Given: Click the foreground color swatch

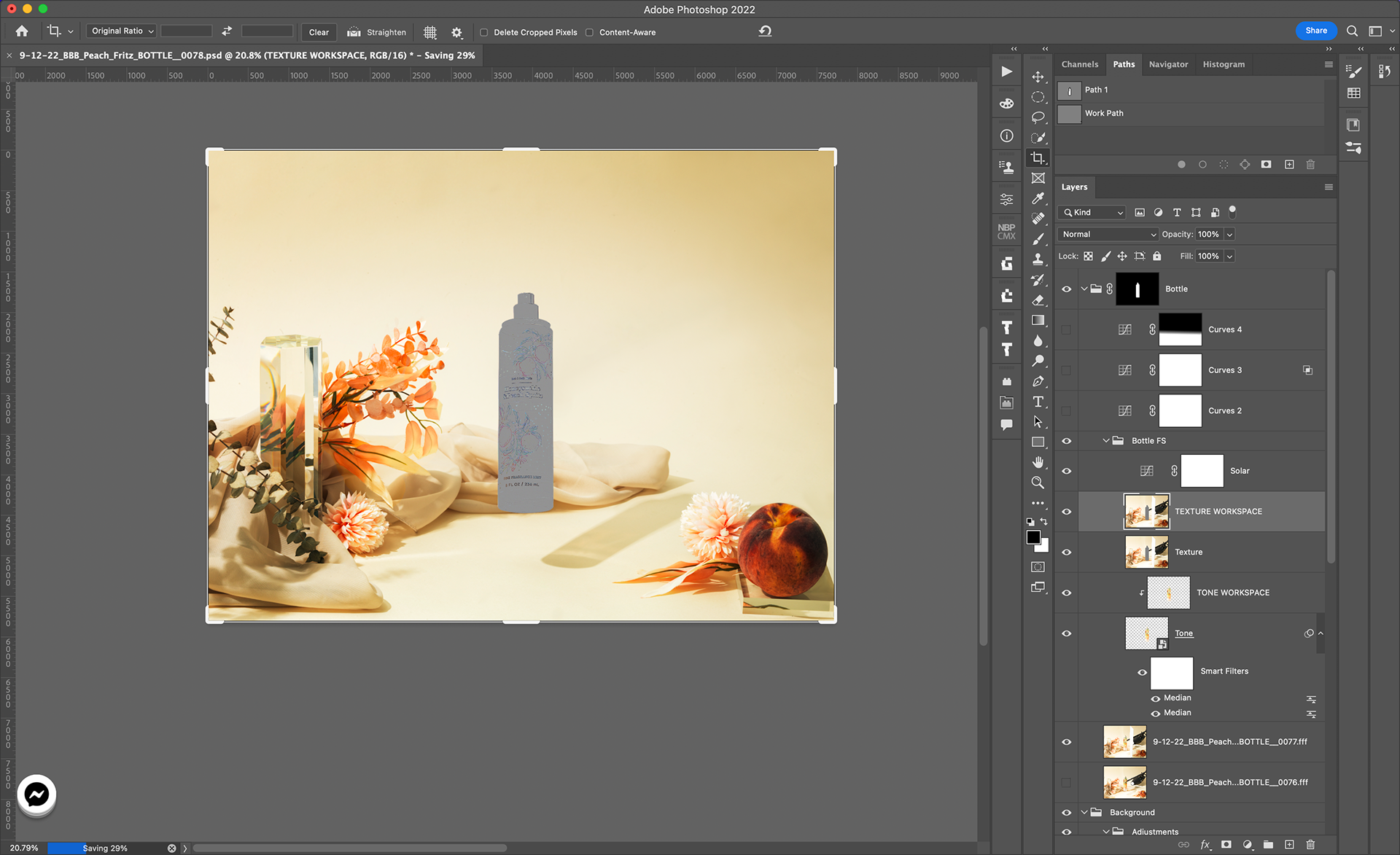Looking at the screenshot, I should tap(1033, 537).
